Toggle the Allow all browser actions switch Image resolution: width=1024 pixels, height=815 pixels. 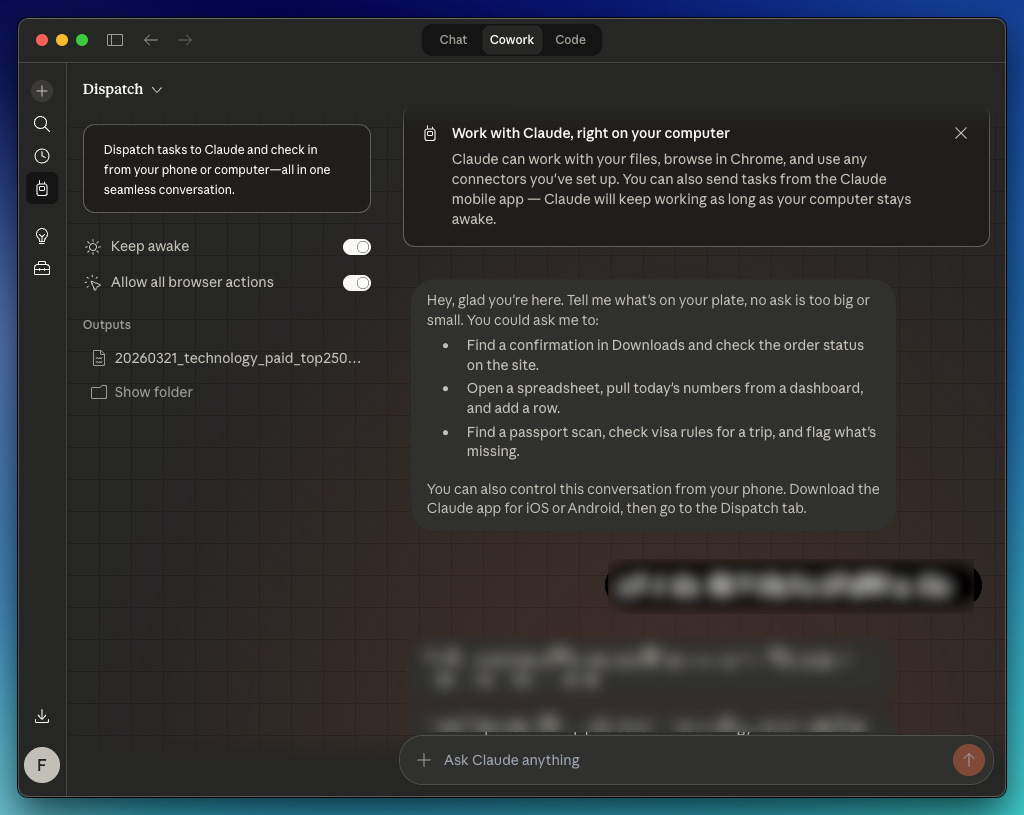pyautogui.click(x=357, y=283)
